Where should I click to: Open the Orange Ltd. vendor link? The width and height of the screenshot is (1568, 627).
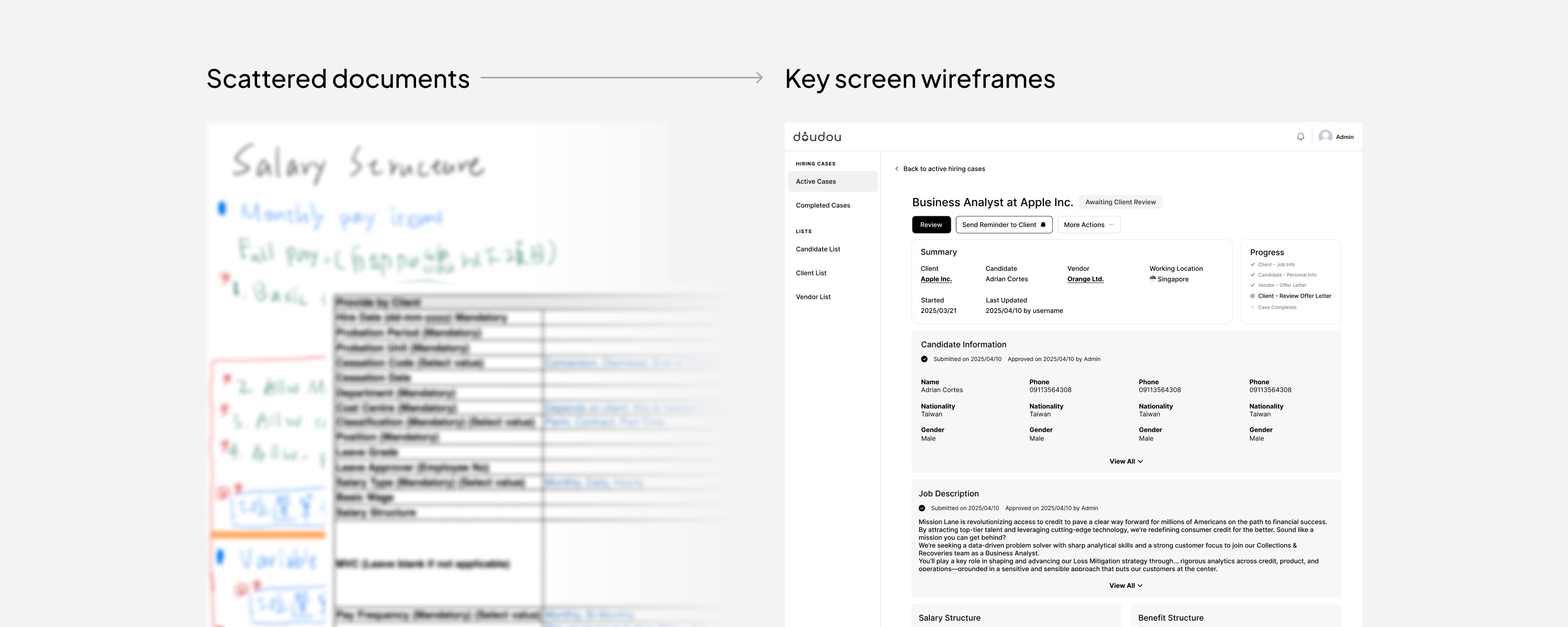(1085, 280)
